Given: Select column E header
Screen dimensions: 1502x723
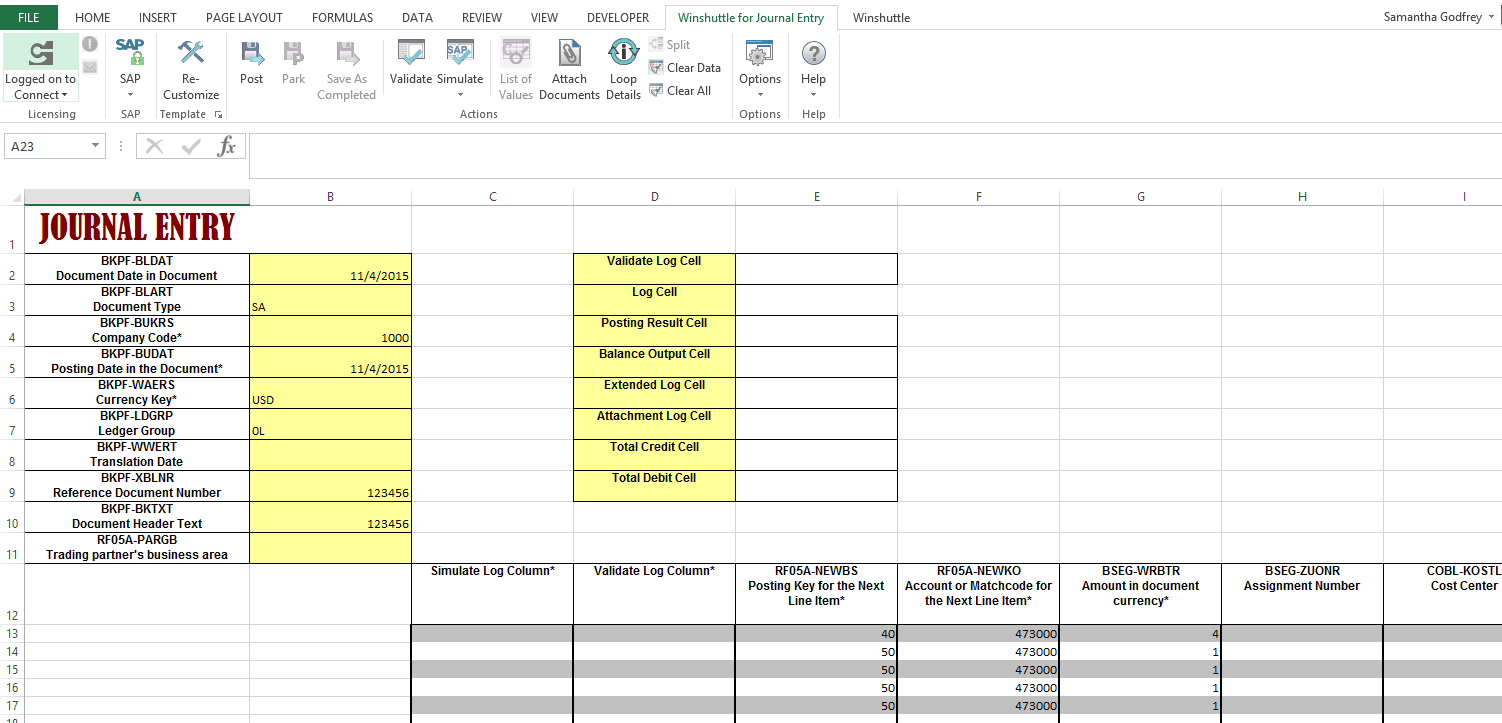Looking at the screenshot, I should click(x=816, y=197).
